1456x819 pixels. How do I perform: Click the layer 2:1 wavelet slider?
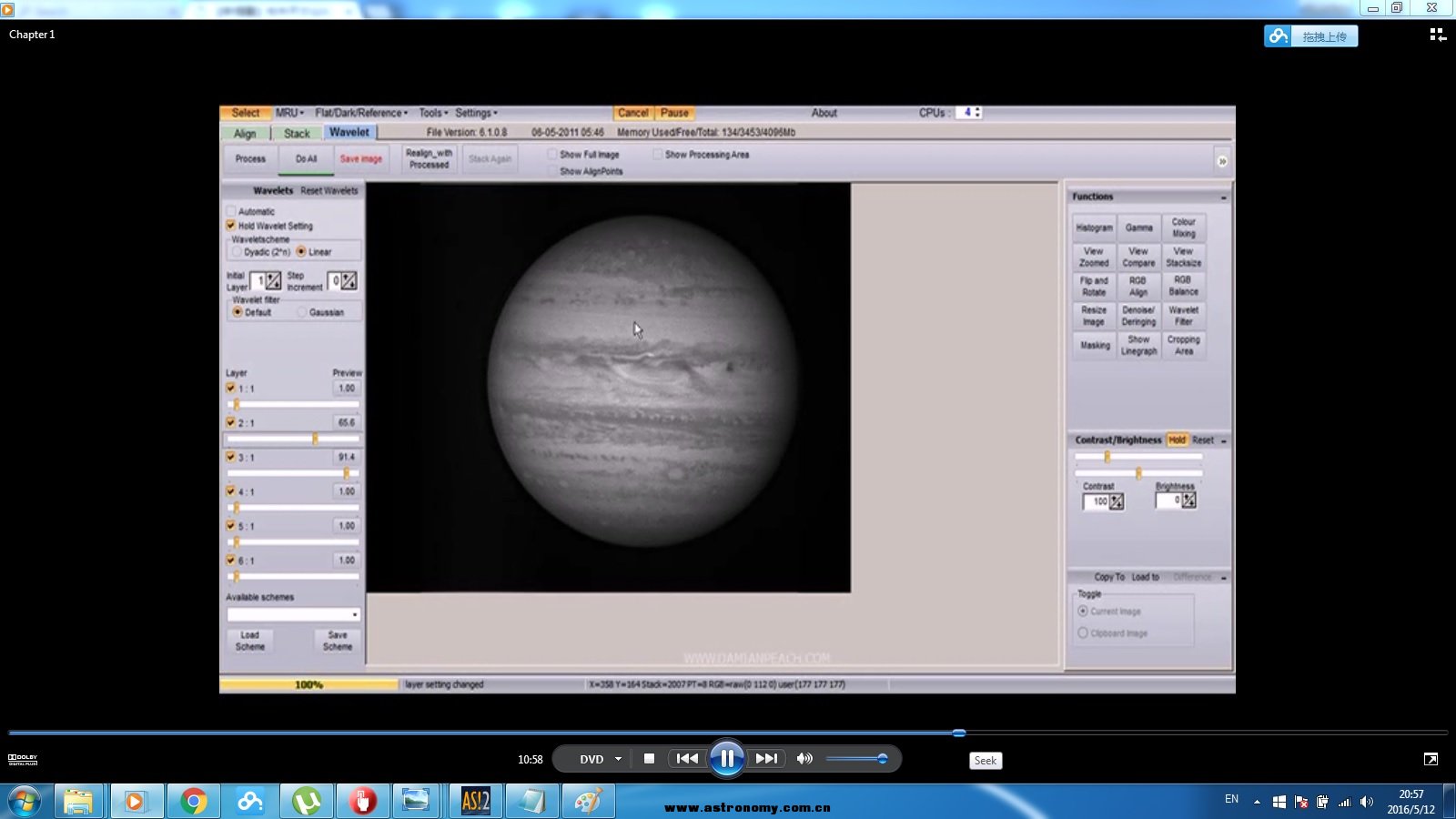[x=293, y=439]
